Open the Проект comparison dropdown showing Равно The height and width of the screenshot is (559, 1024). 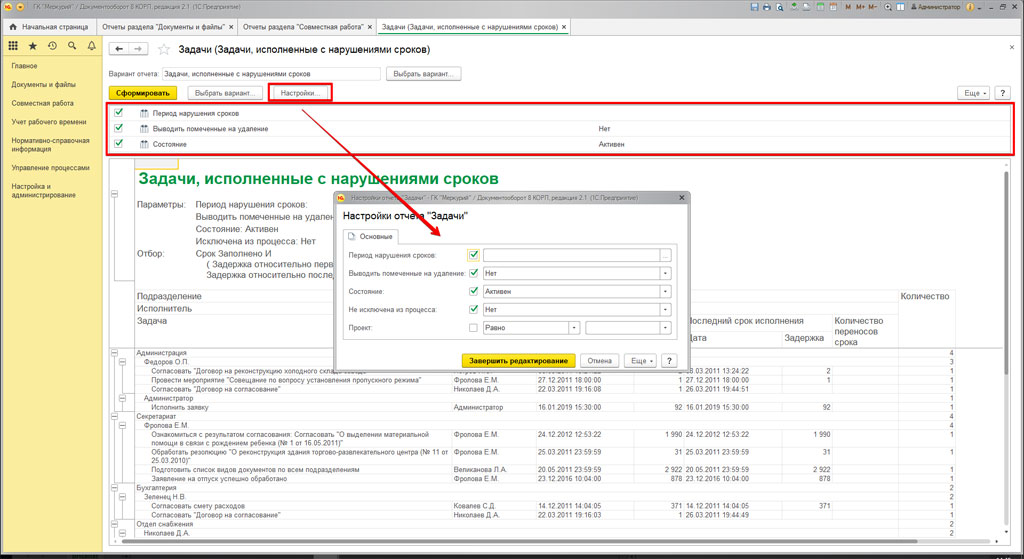[x=574, y=327]
